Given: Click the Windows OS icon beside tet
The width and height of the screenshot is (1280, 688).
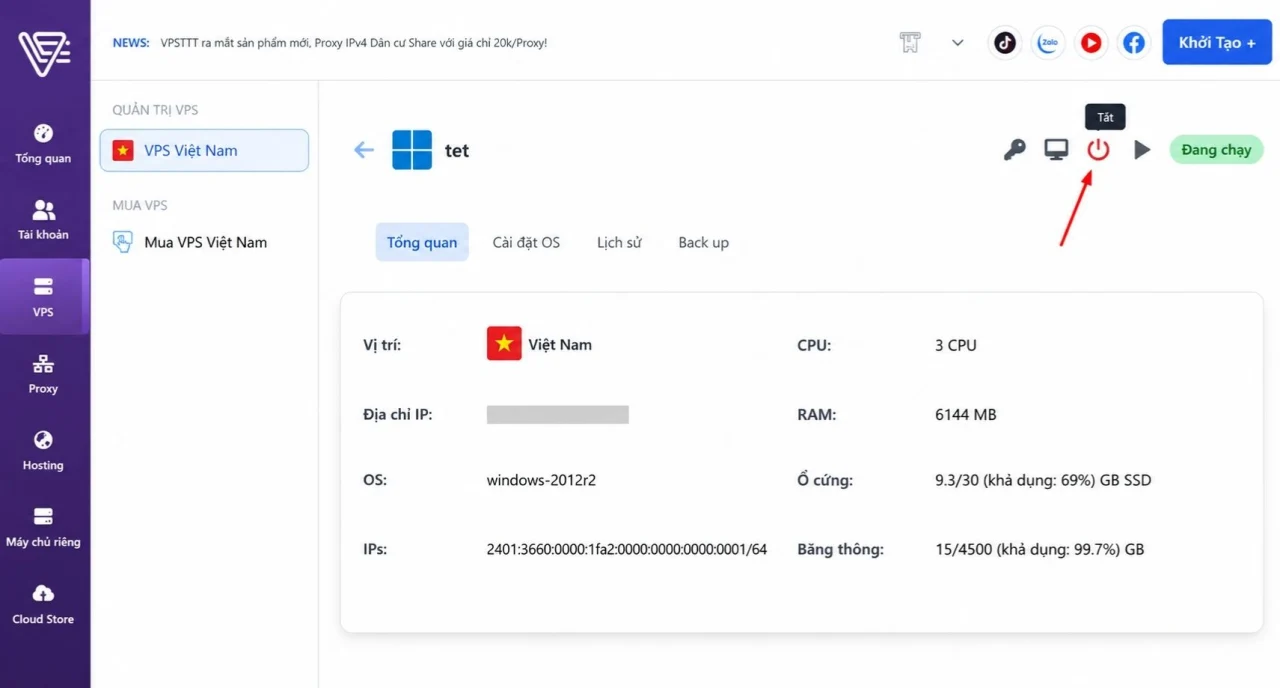Looking at the screenshot, I should click(412, 150).
